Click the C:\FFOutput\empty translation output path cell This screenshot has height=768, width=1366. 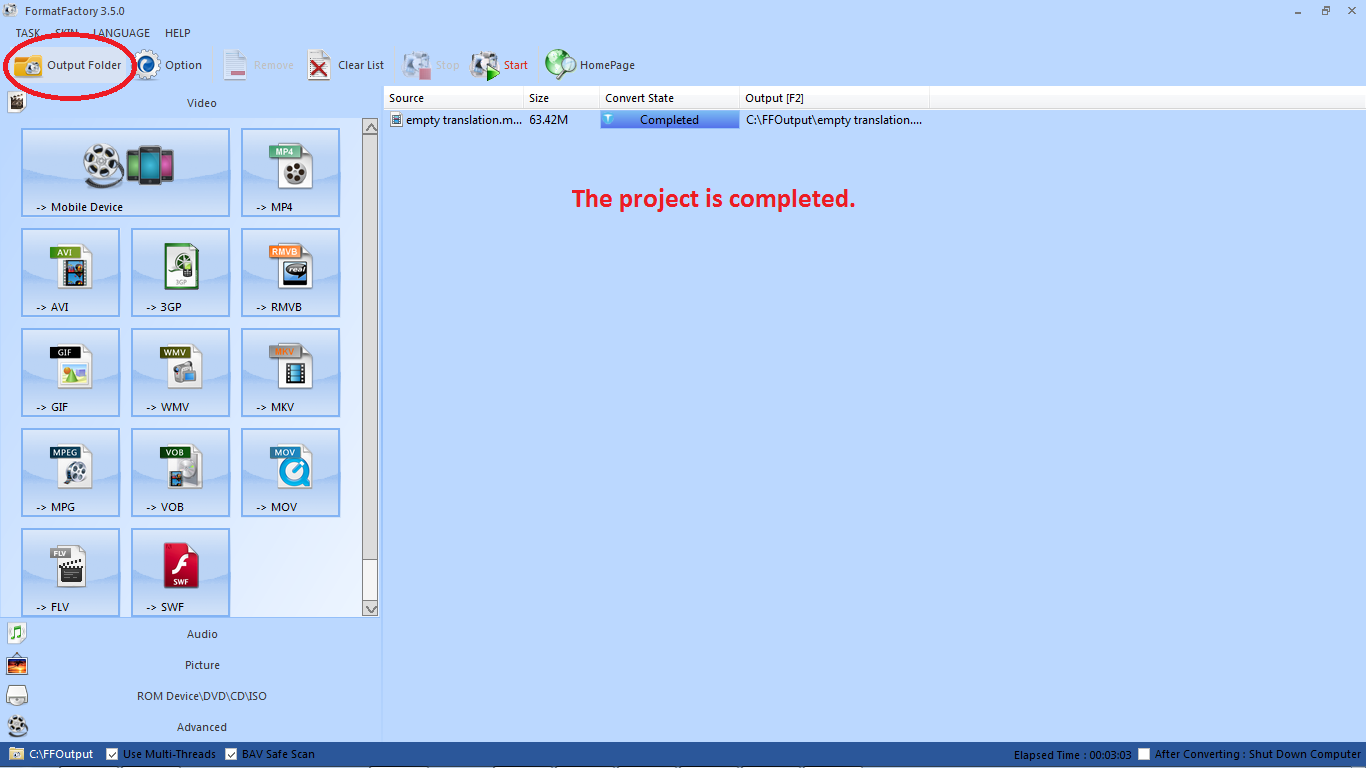click(834, 120)
